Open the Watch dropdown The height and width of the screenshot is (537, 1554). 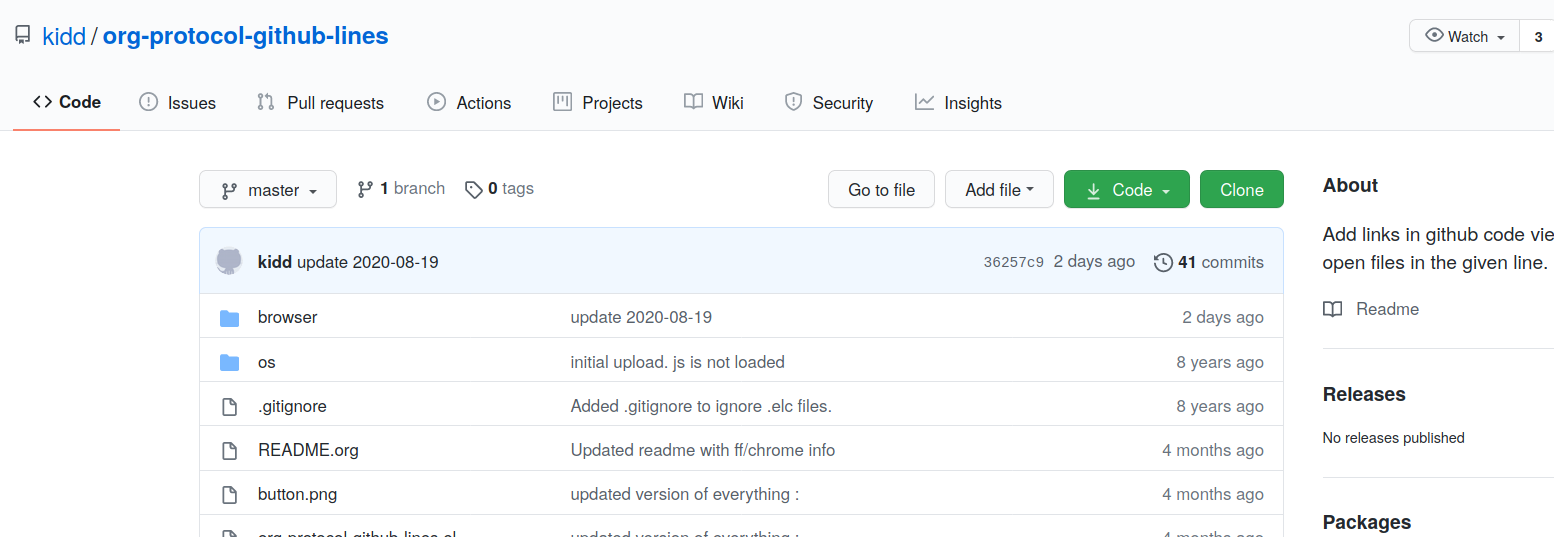(x=1465, y=36)
